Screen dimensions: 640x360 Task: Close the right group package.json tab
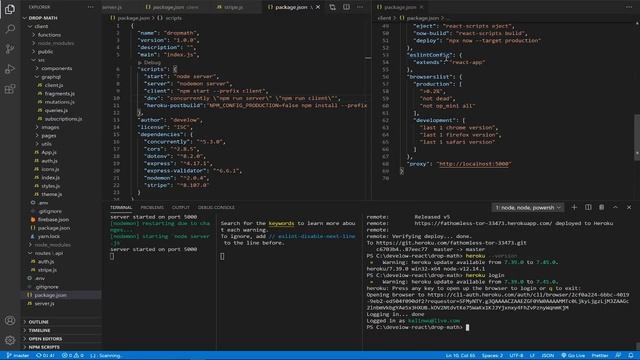point(422,7)
